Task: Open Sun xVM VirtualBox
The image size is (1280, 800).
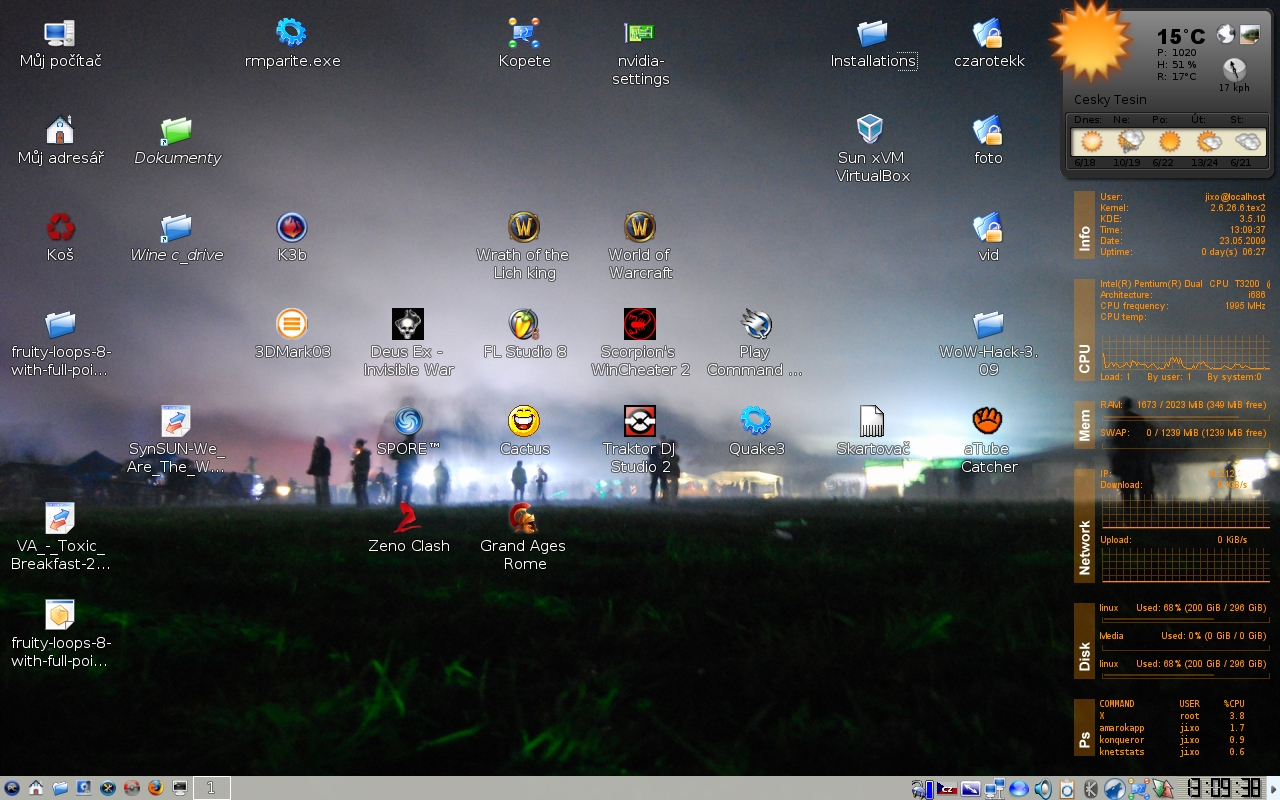Action: pos(871,130)
